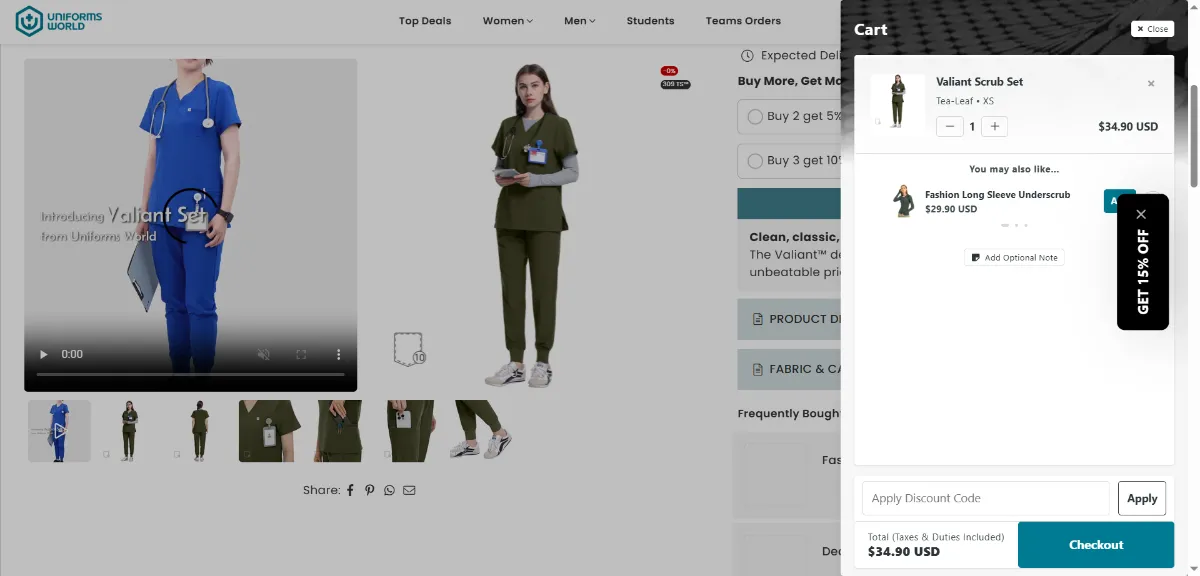Select hand-in-pocket pens thumbnail
The height and width of the screenshot is (576, 1200).
click(340, 431)
